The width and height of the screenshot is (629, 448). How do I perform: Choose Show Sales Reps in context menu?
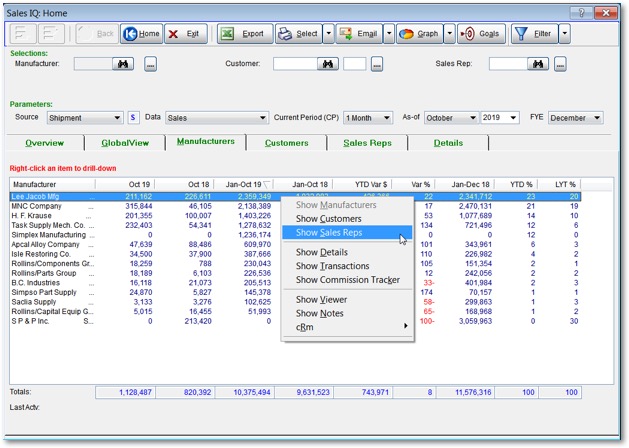coord(347,233)
